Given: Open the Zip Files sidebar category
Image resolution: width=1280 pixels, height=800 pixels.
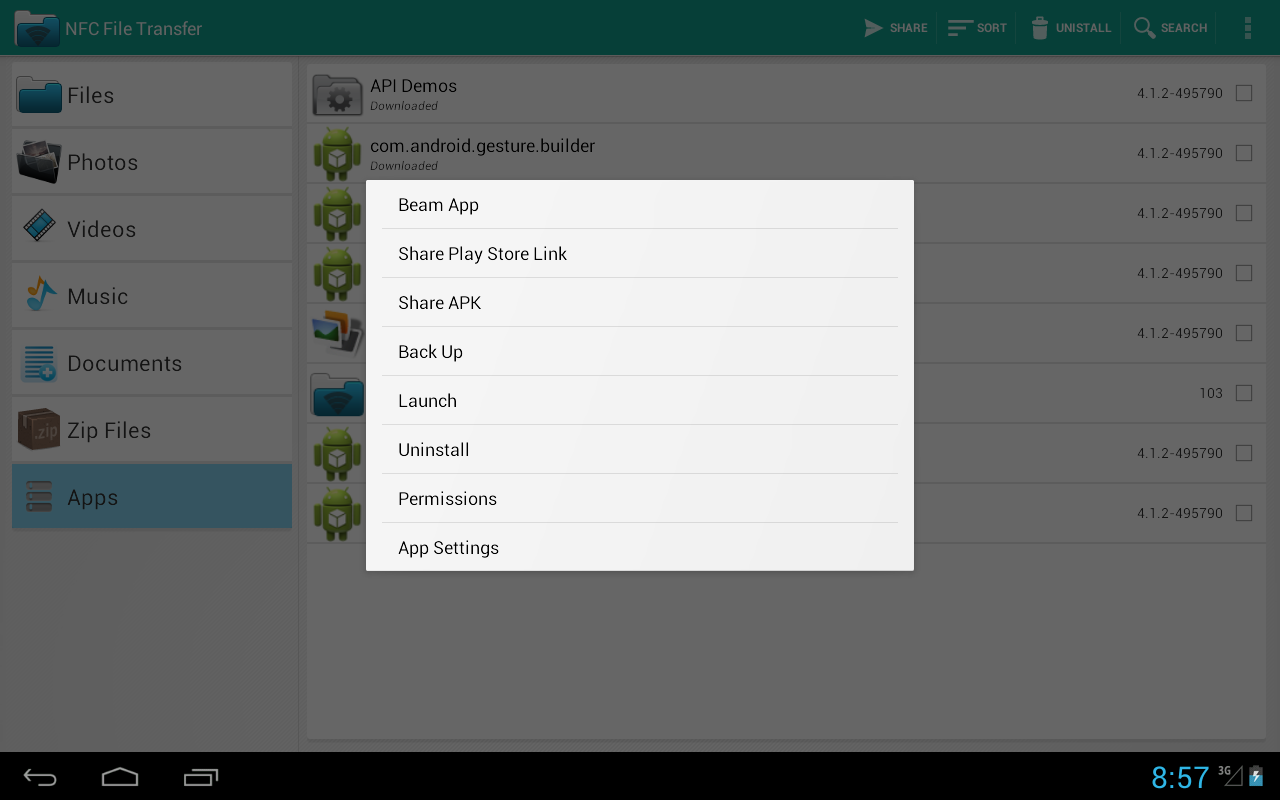Looking at the screenshot, I should 152,430.
